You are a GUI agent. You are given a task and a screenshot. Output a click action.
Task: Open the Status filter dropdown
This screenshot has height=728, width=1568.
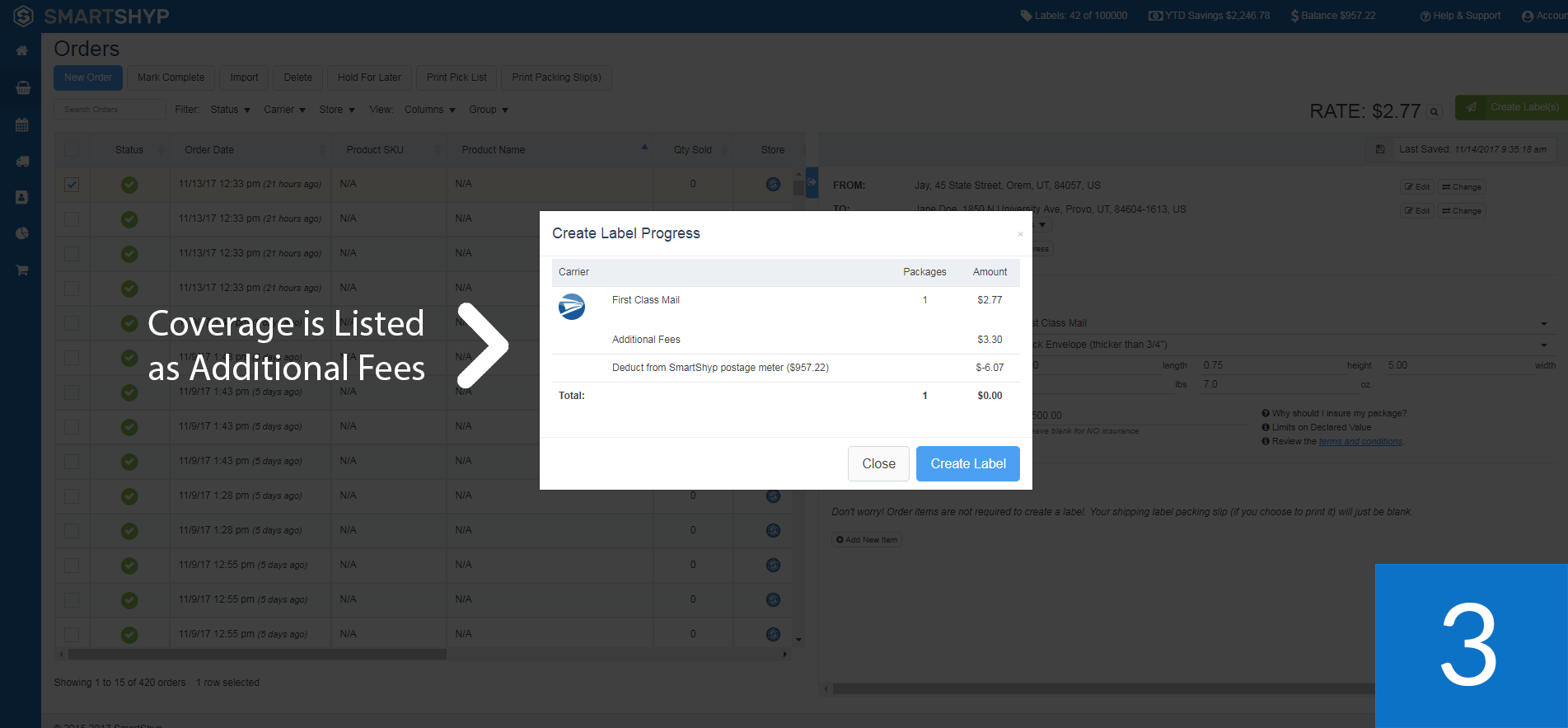pos(230,110)
